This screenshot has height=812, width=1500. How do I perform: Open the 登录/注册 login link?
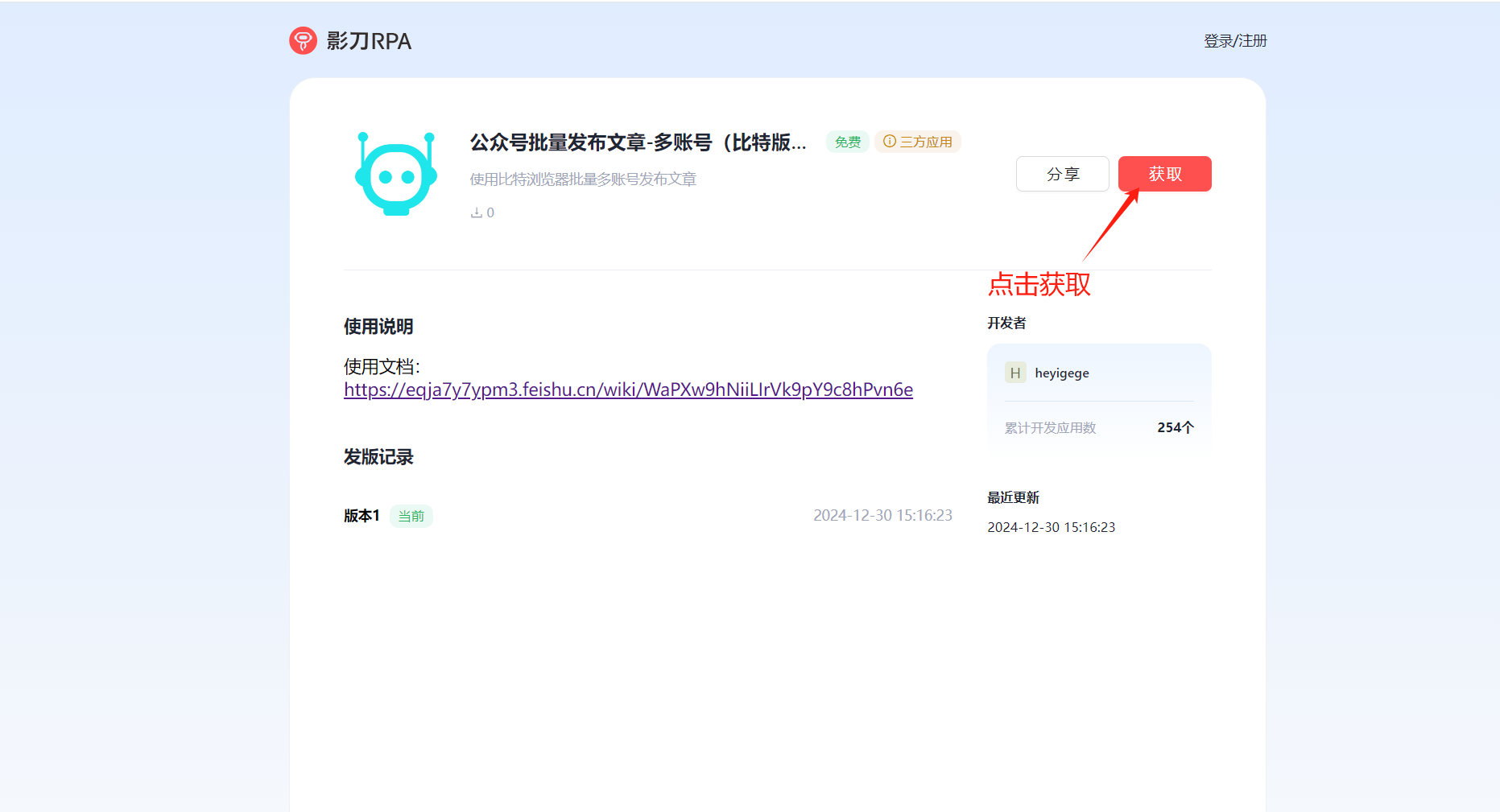click(1235, 41)
